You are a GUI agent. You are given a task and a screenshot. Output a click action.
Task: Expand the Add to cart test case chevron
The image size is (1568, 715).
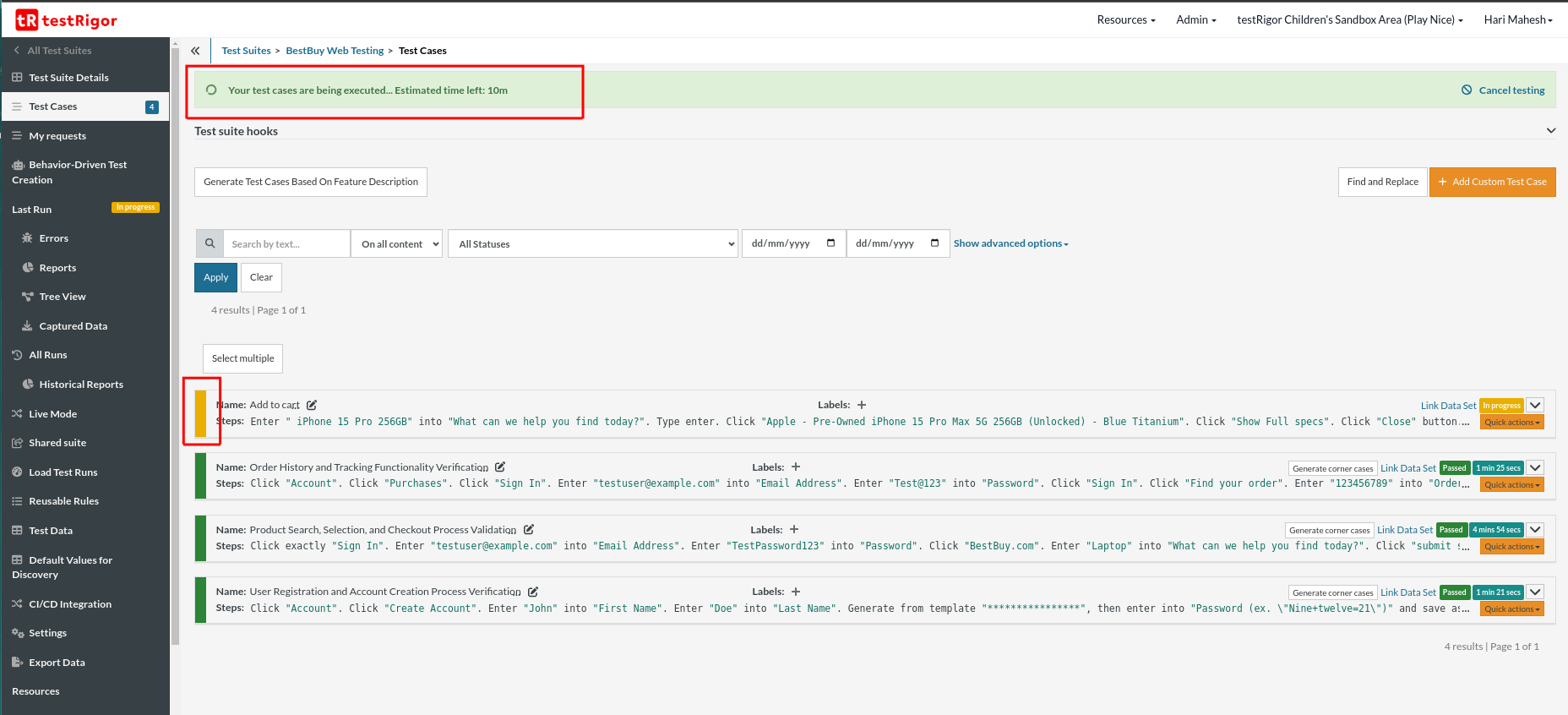[1535, 406]
